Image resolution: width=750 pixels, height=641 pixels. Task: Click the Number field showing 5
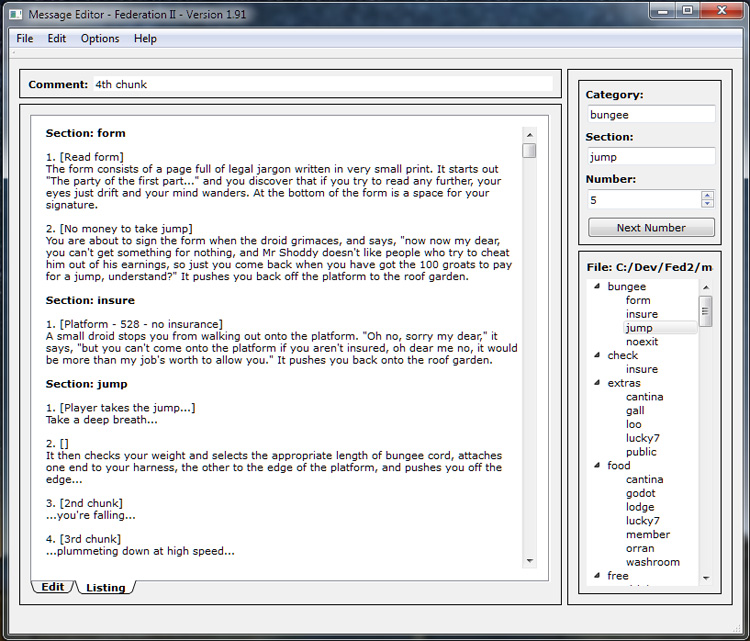(x=644, y=200)
